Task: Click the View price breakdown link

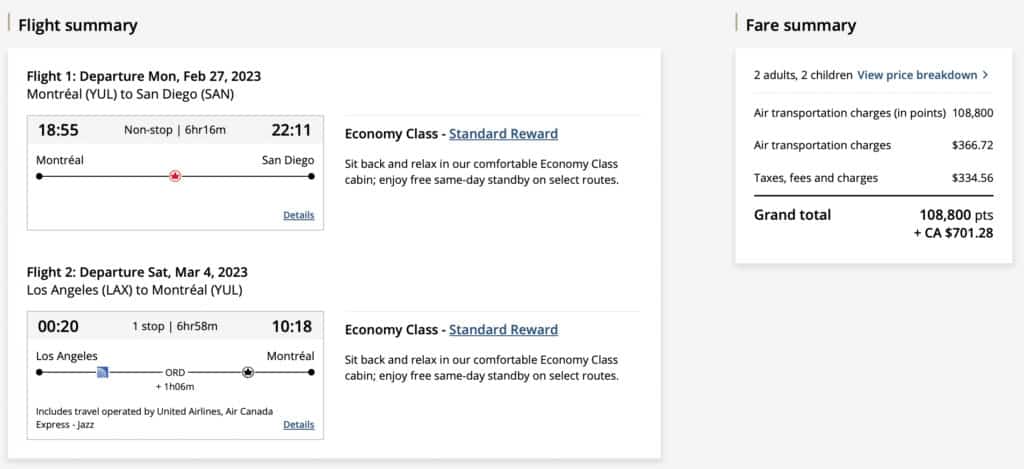Action: point(917,75)
